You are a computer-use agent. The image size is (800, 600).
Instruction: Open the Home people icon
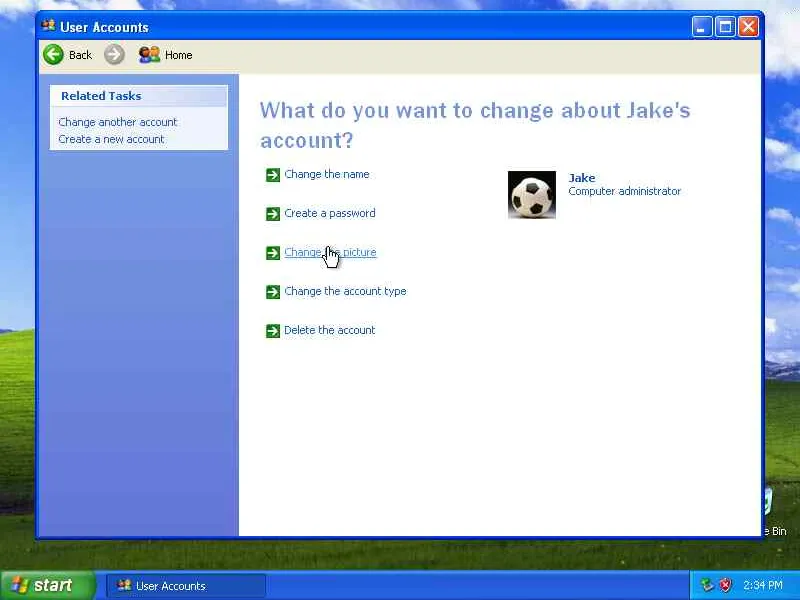click(x=149, y=55)
